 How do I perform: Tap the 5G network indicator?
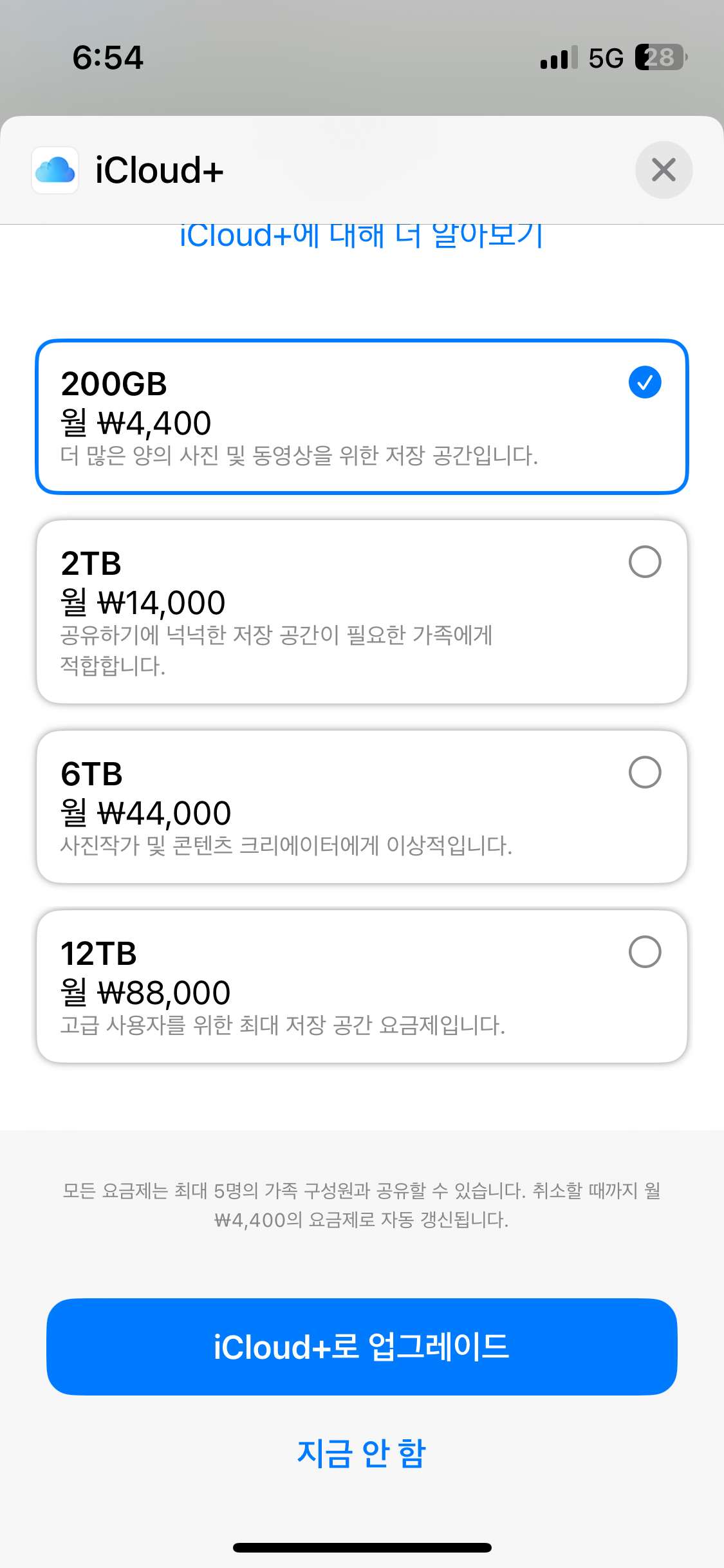606,58
